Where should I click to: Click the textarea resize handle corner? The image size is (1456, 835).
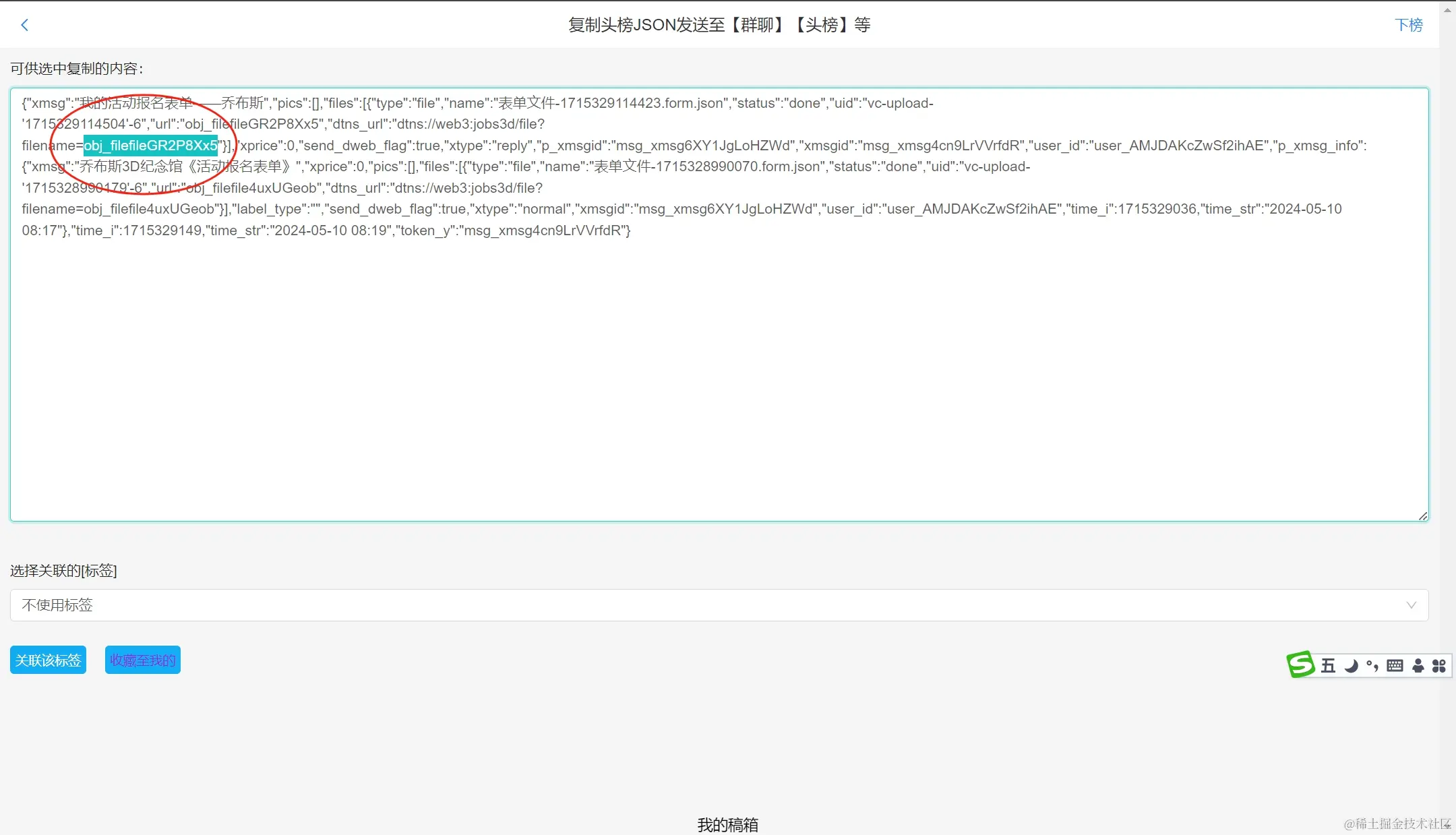[1422, 516]
